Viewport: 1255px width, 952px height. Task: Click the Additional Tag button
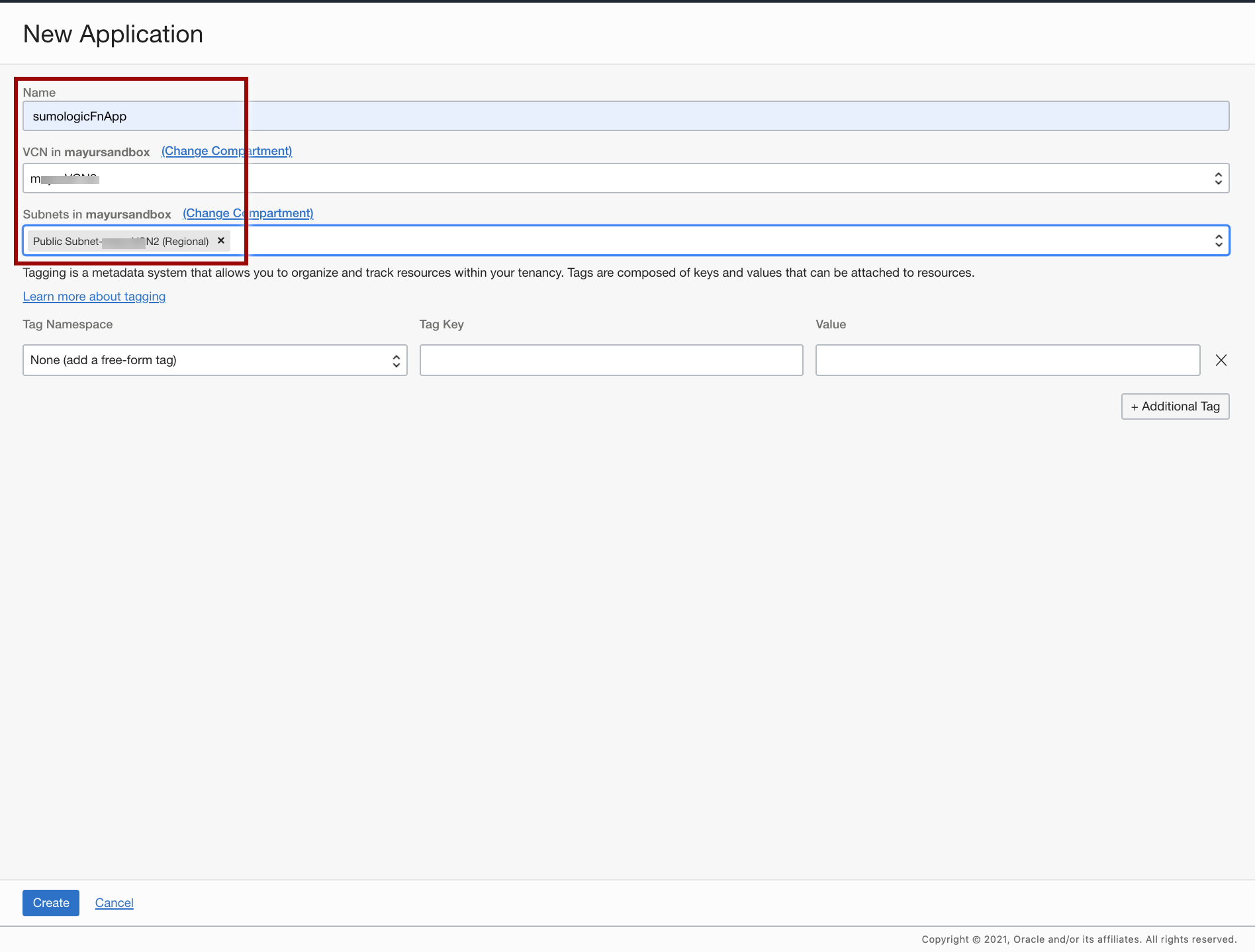[1175, 406]
